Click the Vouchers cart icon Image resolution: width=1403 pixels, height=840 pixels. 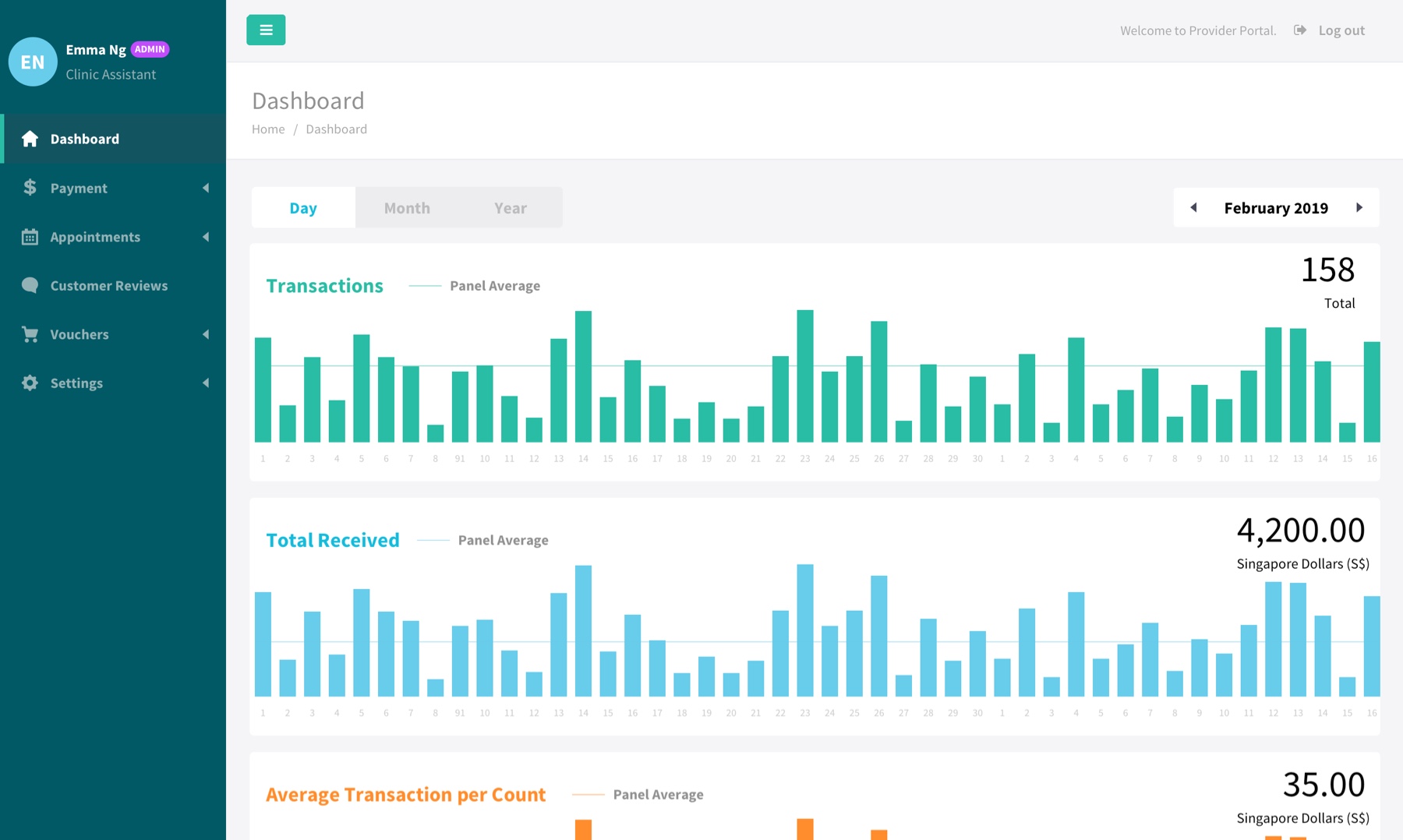pos(30,334)
